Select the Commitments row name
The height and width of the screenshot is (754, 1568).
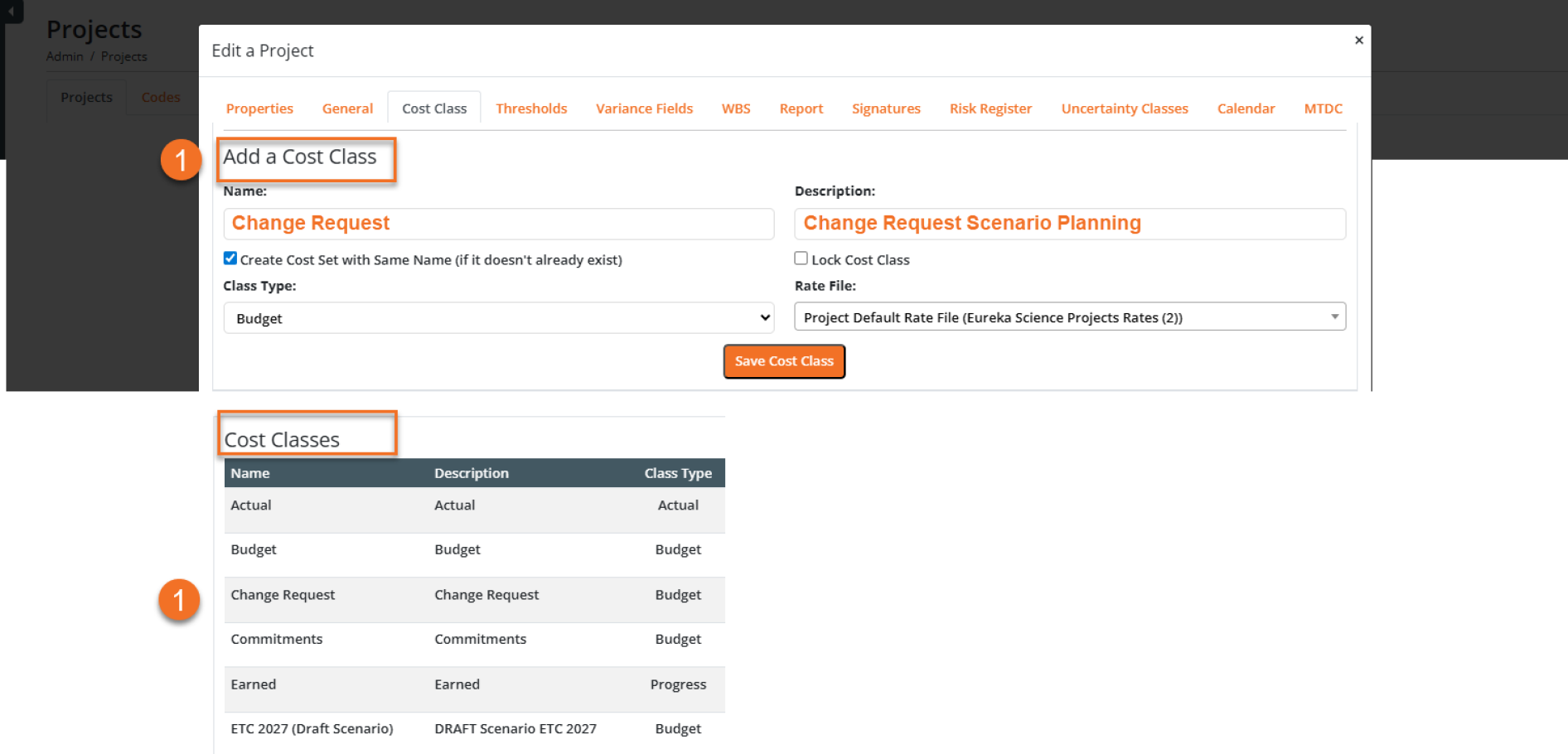point(277,640)
